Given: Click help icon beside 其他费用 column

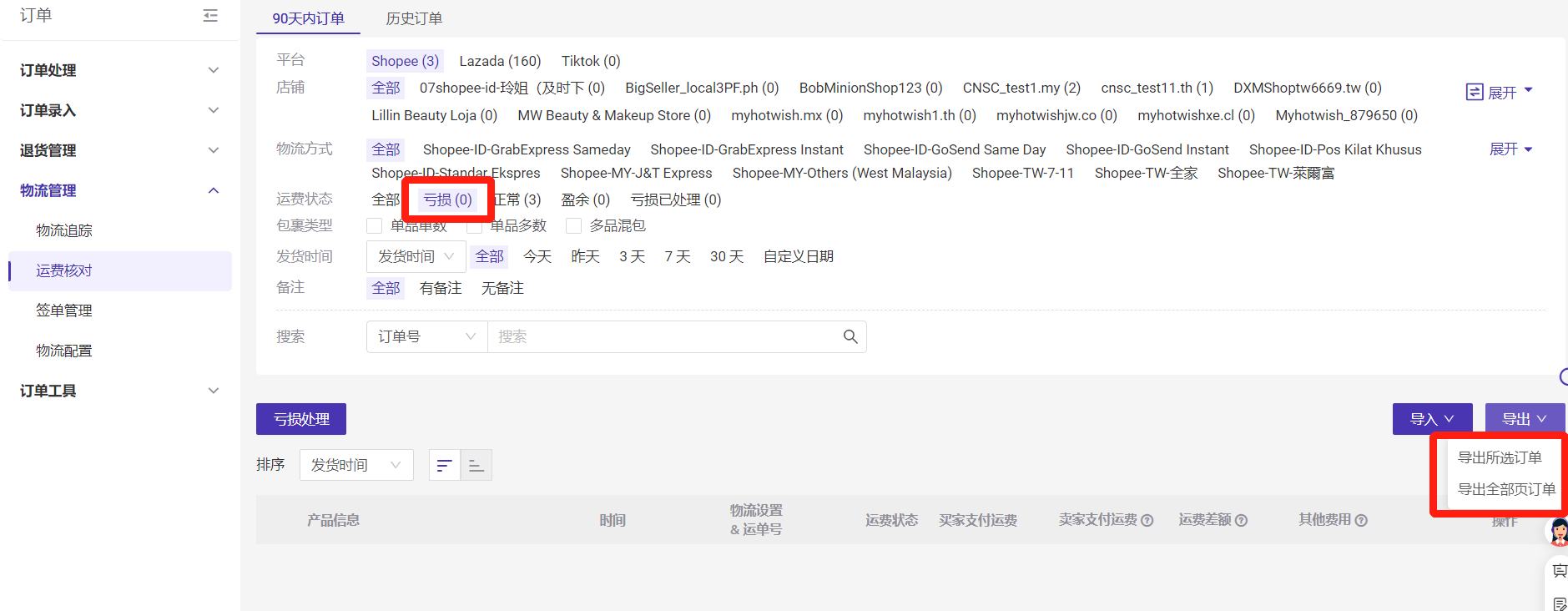Looking at the screenshot, I should 1361,520.
